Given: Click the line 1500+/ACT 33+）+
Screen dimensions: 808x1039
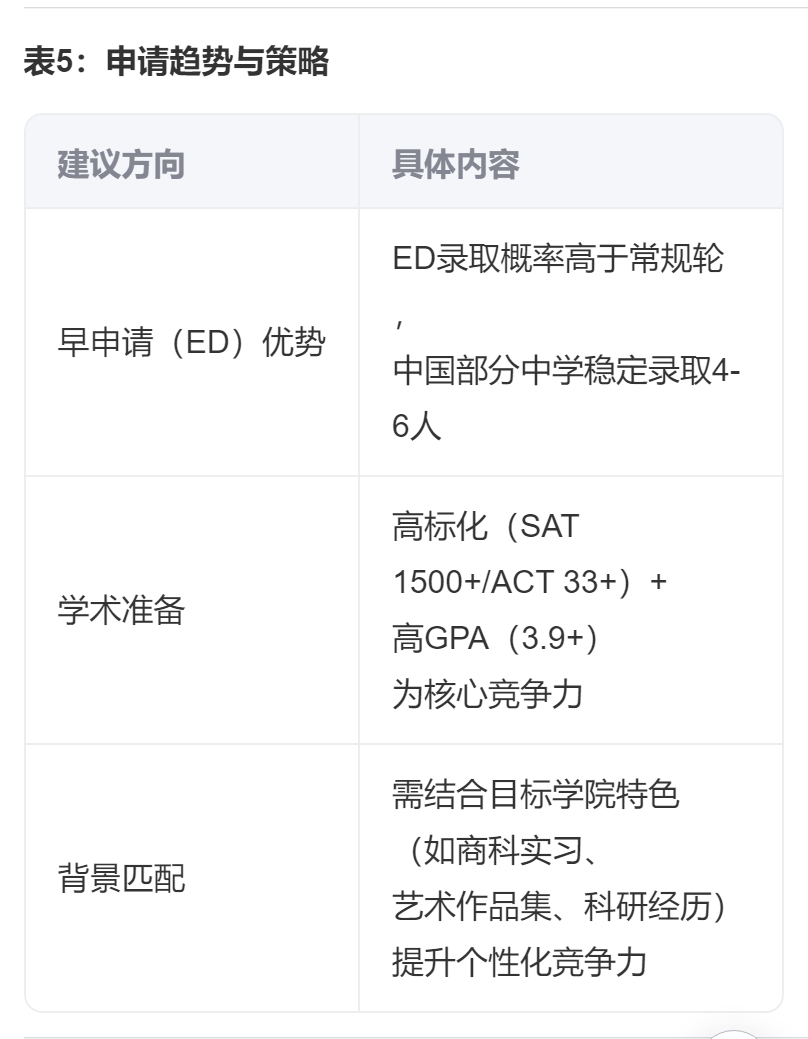Looking at the screenshot, I should [x=529, y=582].
